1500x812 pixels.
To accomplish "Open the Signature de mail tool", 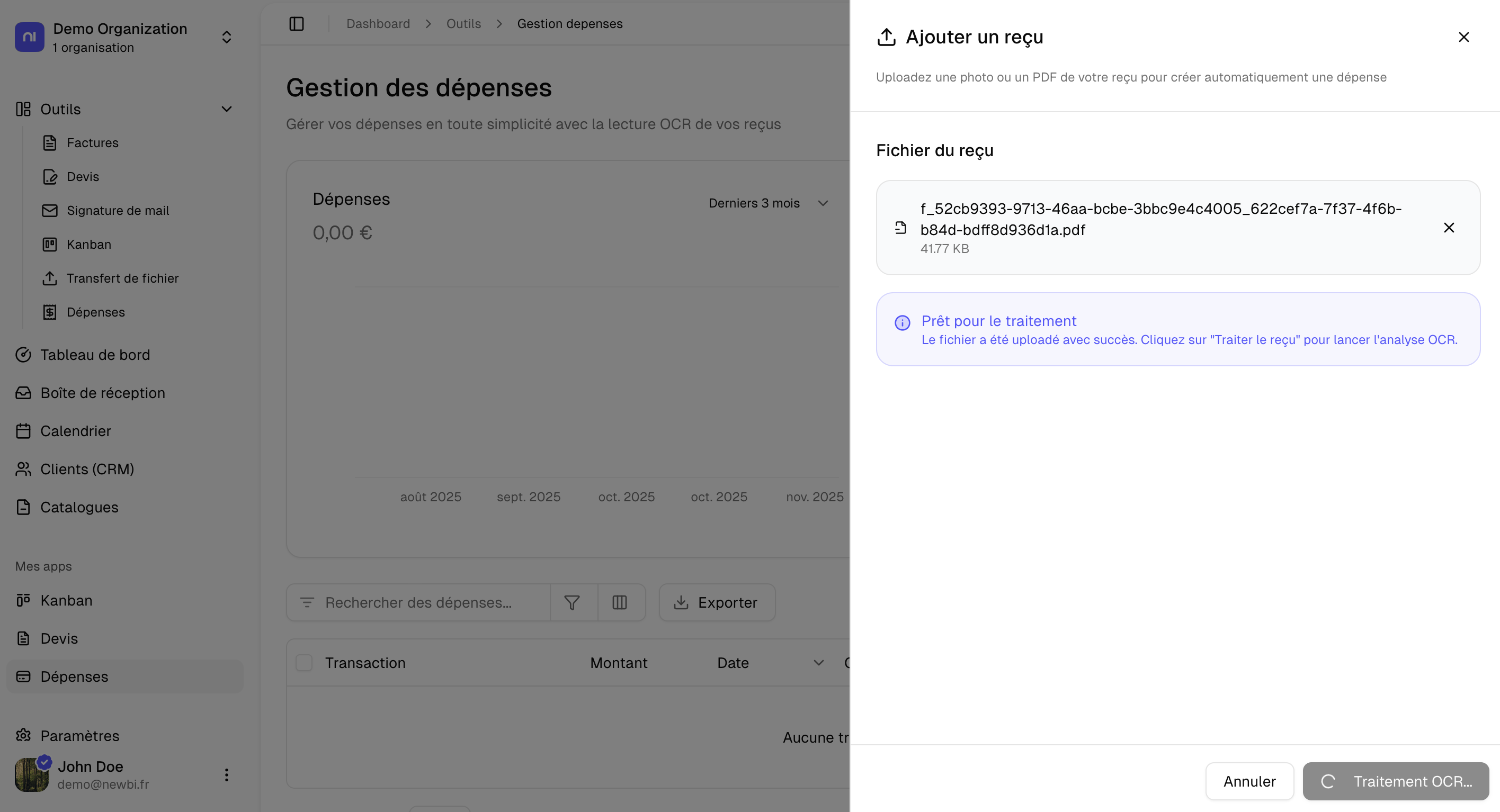I will [x=118, y=210].
